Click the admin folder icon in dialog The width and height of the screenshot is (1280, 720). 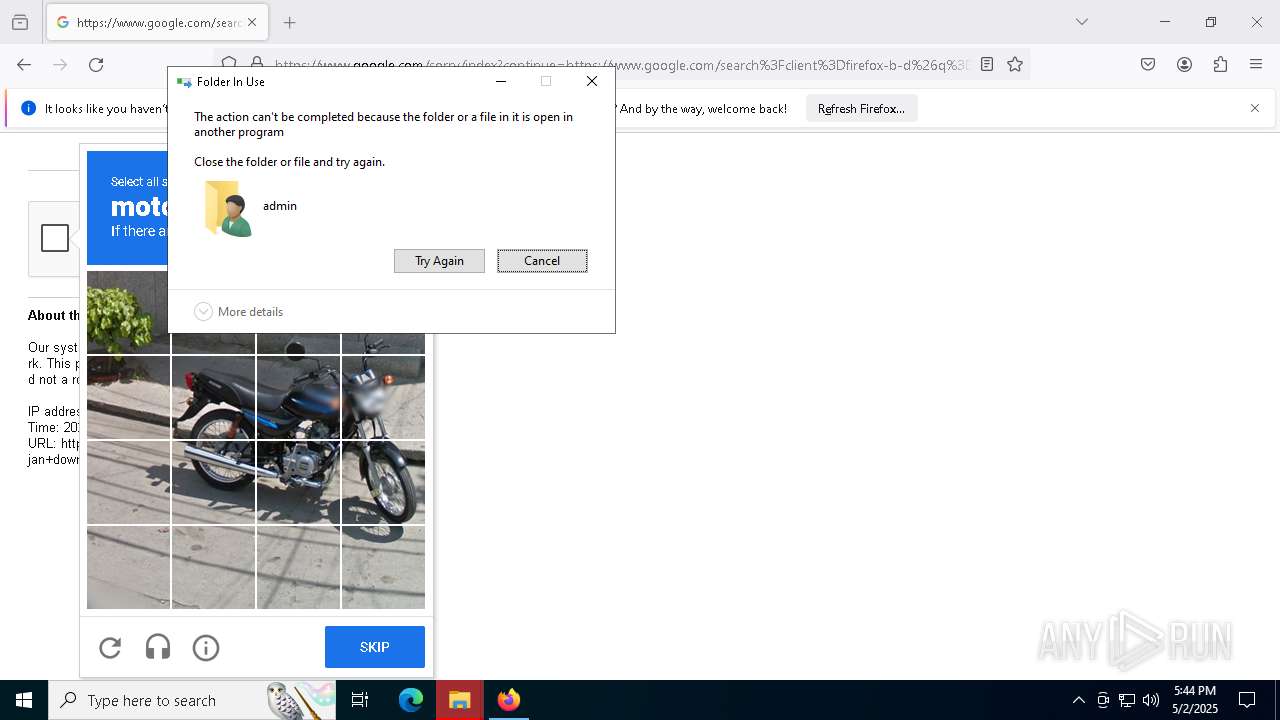click(x=227, y=208)
